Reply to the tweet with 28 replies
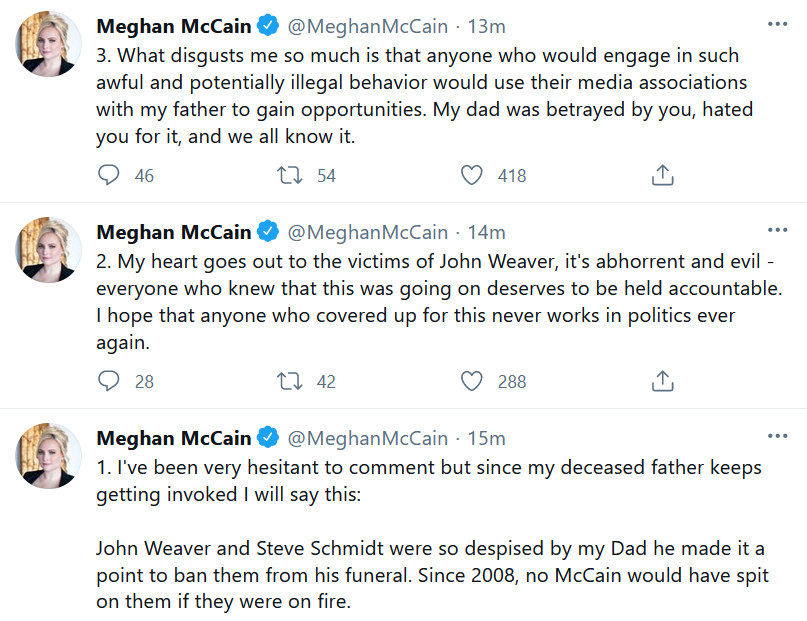807x621 pixels. pyautogui.click(x=109, y=381)
